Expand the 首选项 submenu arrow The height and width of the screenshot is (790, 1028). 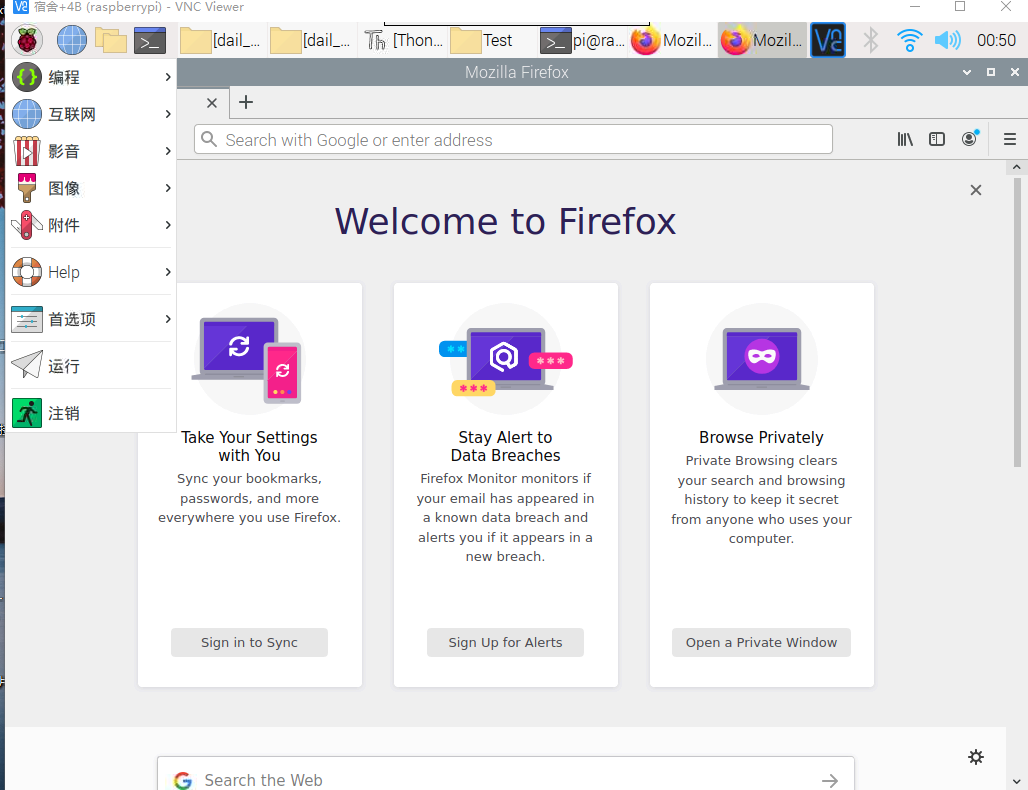168,319
